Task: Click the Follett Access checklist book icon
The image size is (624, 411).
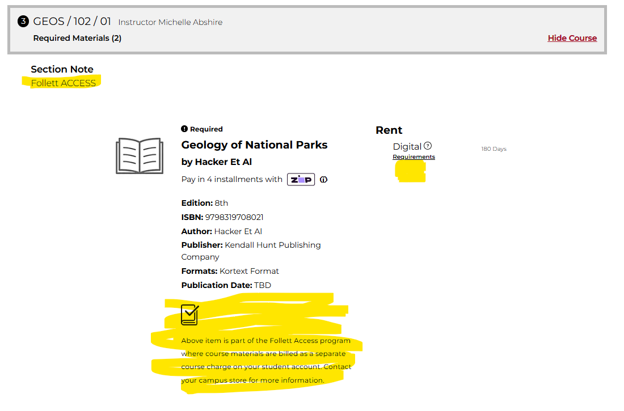Action: (190, 315)
